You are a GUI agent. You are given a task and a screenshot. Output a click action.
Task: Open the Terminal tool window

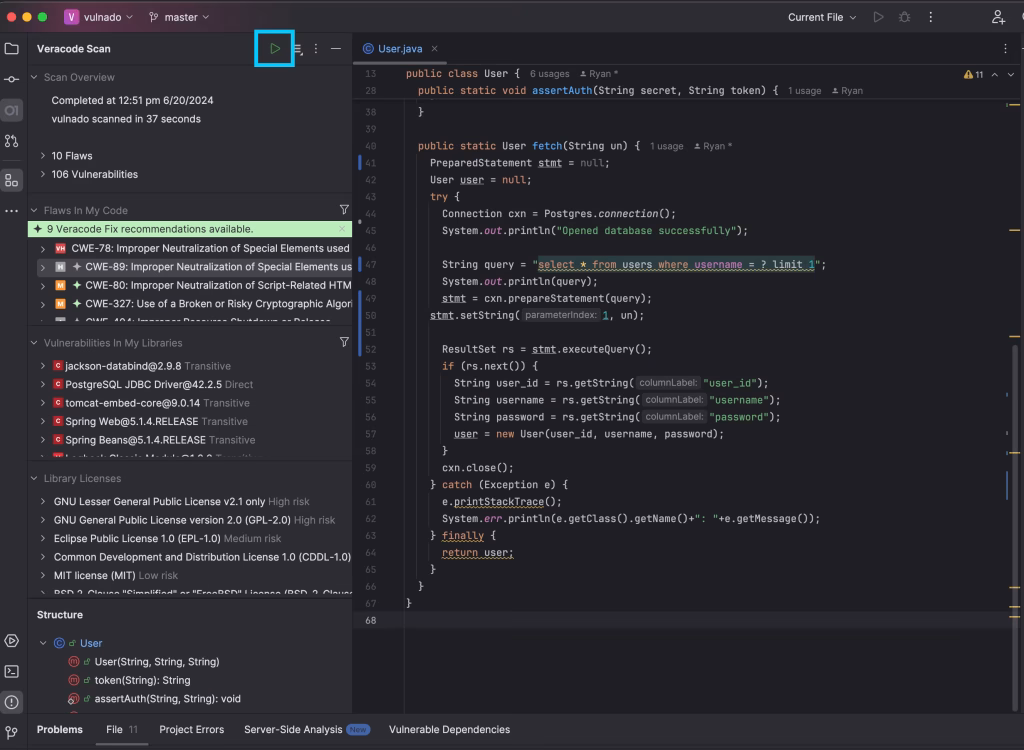pyautogui.click(x=12, y=671)
